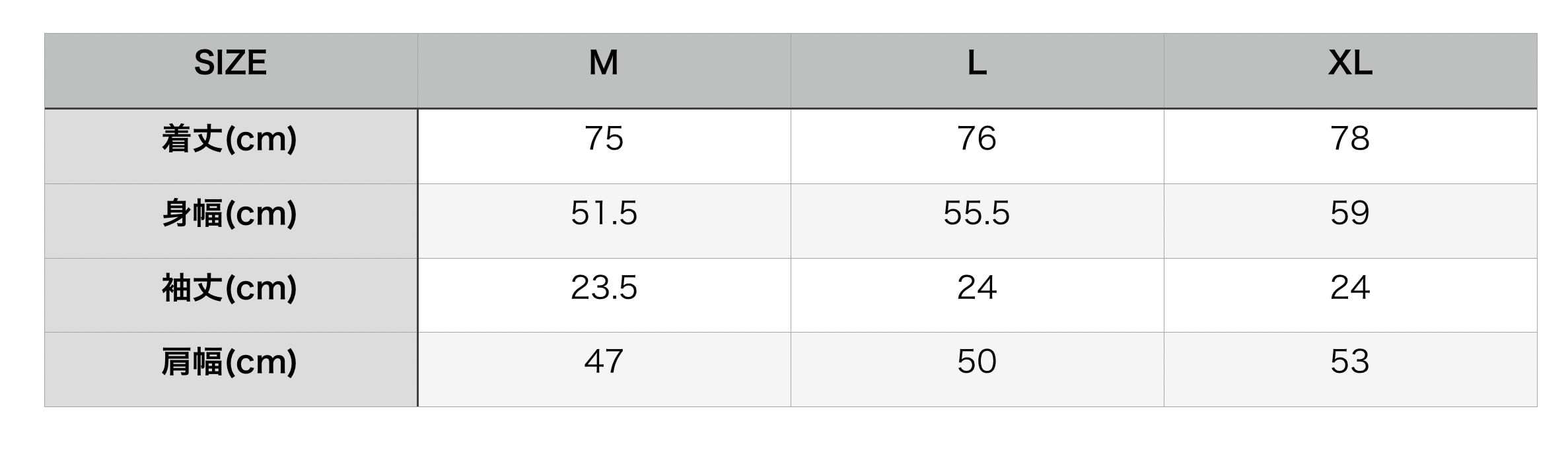Click the 肩幅(cm) row label
1568x452 pixels.
pyautogui.click(x=231, y=362)
